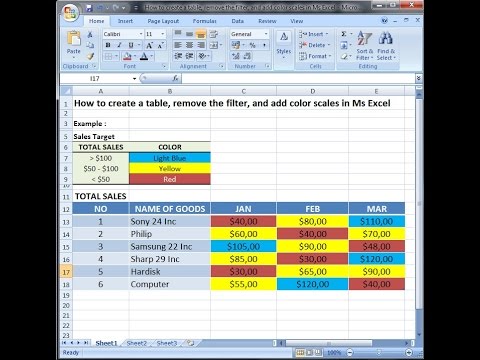Toggle Center horizontal alignment
Screen dimensions: 480x360
[x=189, y=45]
